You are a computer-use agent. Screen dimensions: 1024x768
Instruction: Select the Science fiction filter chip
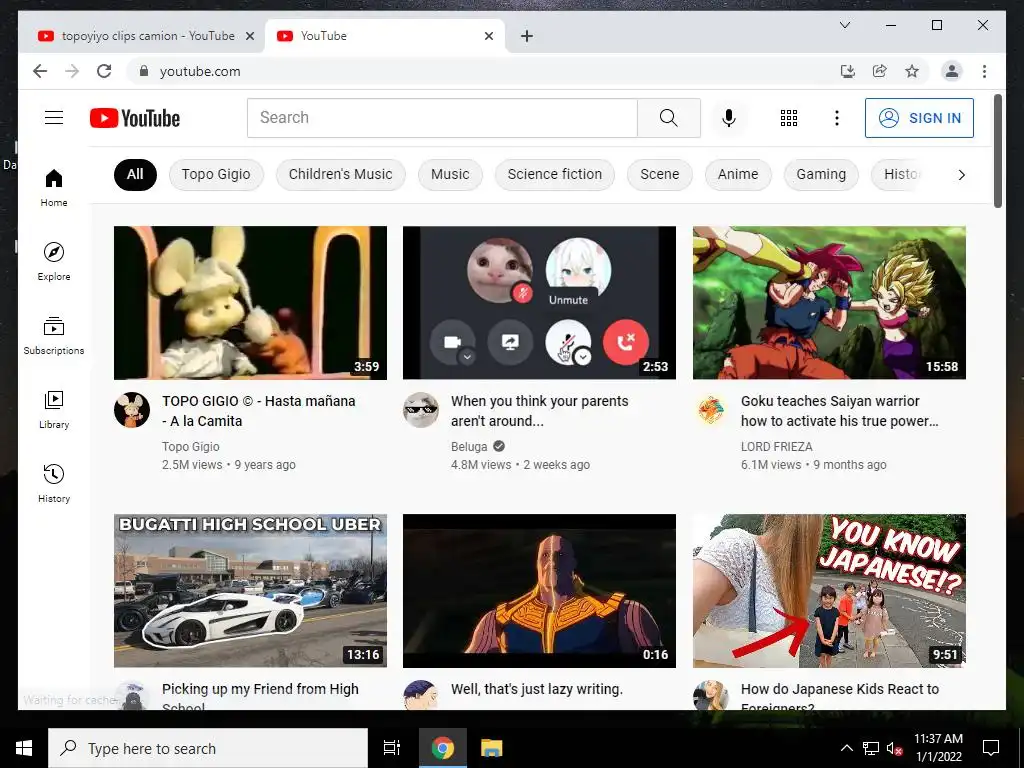click(554, 174)
